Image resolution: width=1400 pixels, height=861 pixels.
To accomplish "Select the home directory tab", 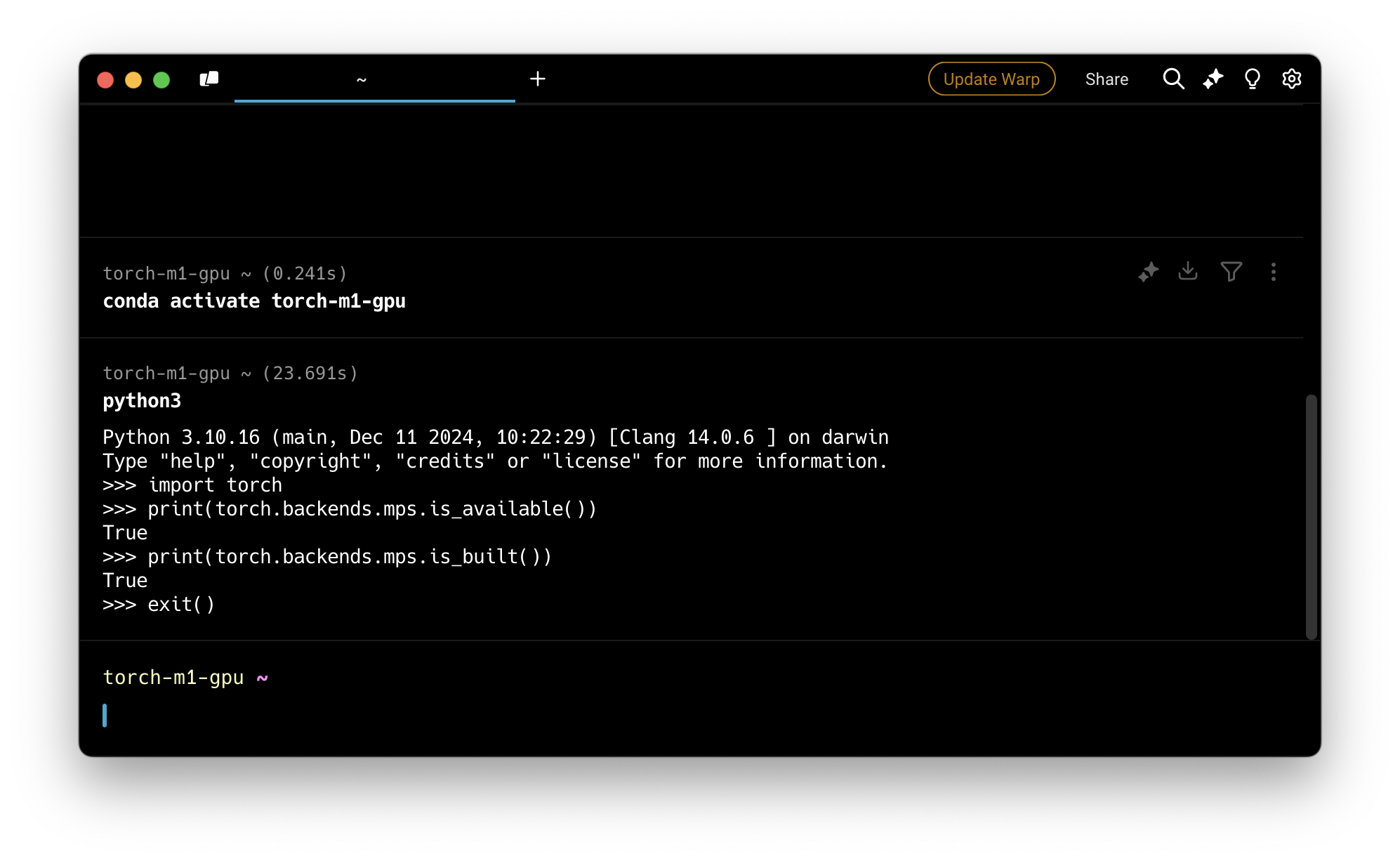I will [x=374, y=79].
